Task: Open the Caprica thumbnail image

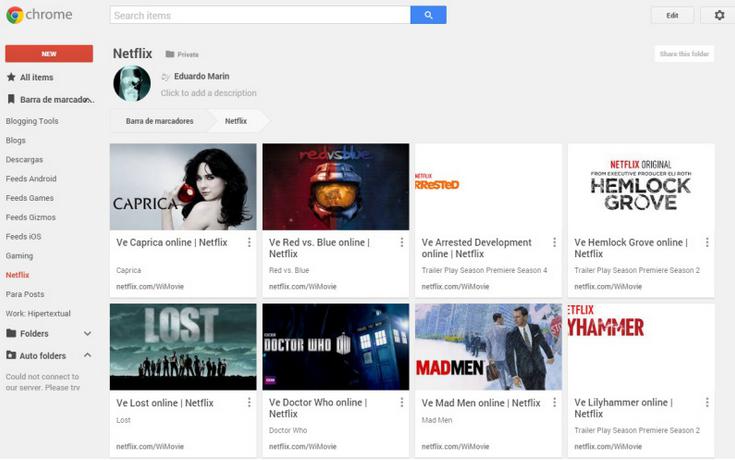Action: pyautogui.click(x=183, y=187)
